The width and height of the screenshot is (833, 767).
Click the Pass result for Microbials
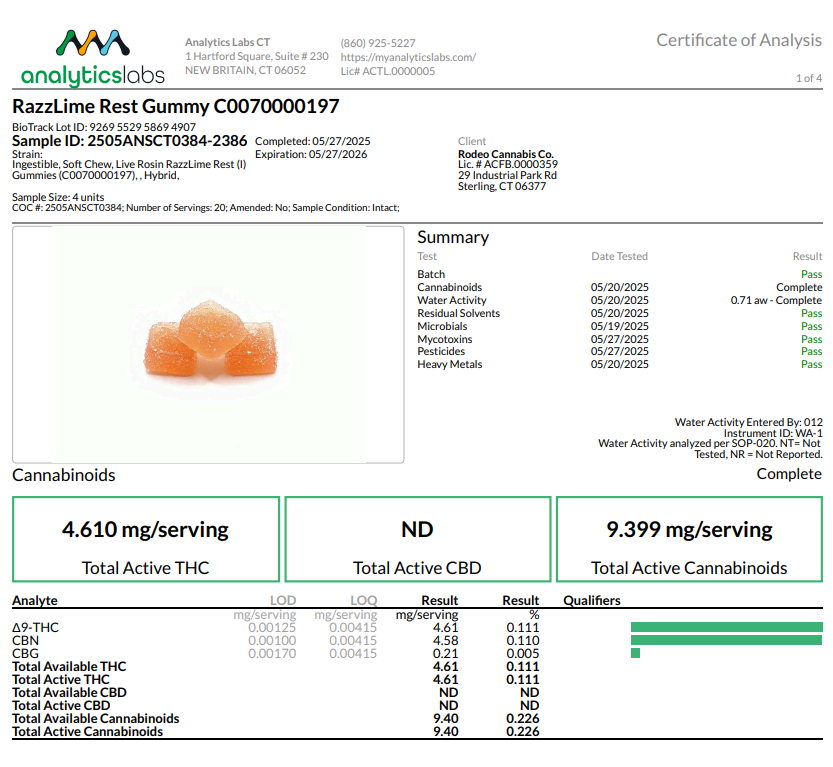coord(811,326)
